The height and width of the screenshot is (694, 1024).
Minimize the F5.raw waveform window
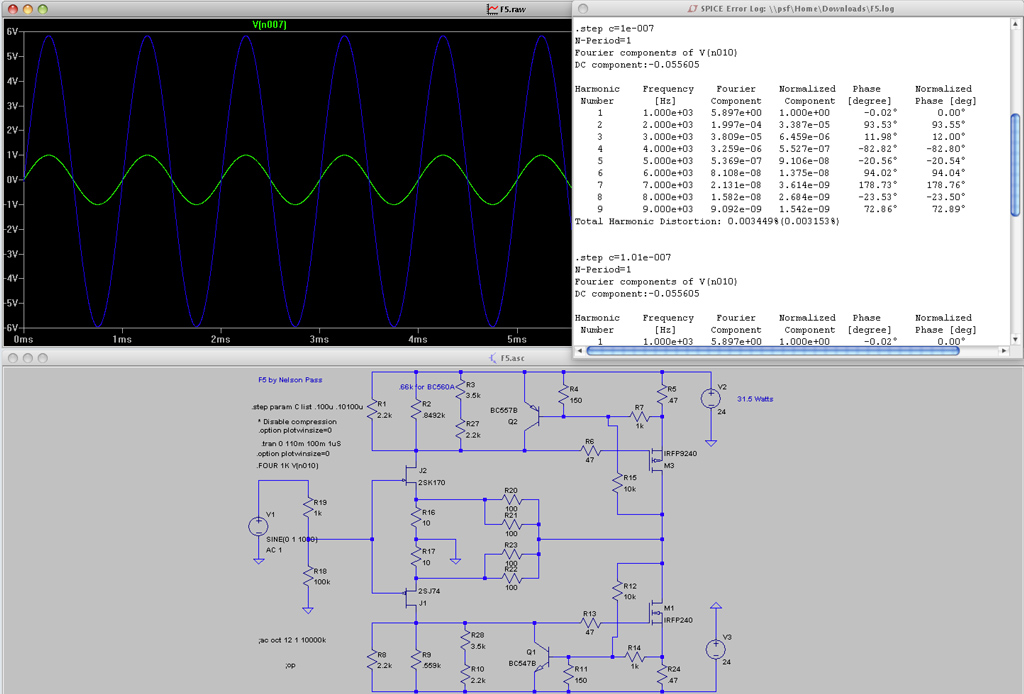(27, 9)
